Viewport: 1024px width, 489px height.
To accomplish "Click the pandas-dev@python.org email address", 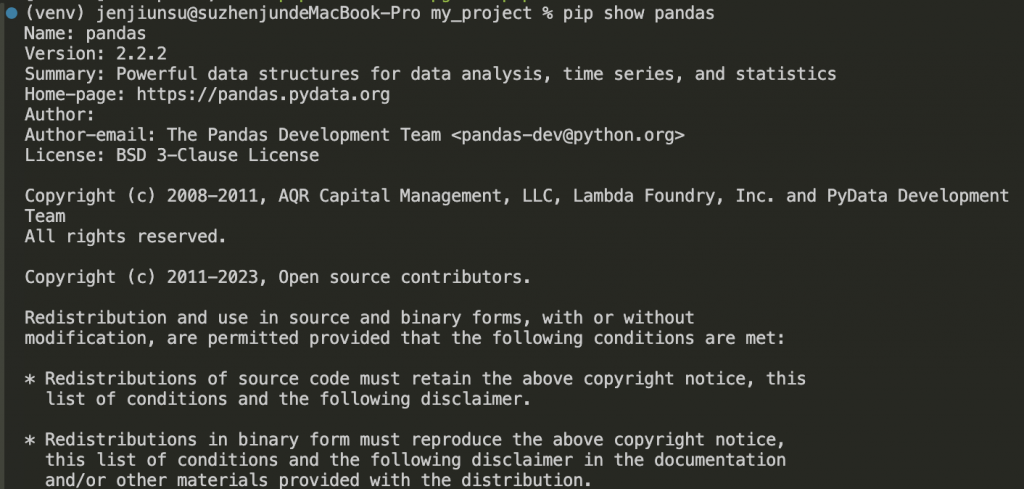I will pos(568,135).
